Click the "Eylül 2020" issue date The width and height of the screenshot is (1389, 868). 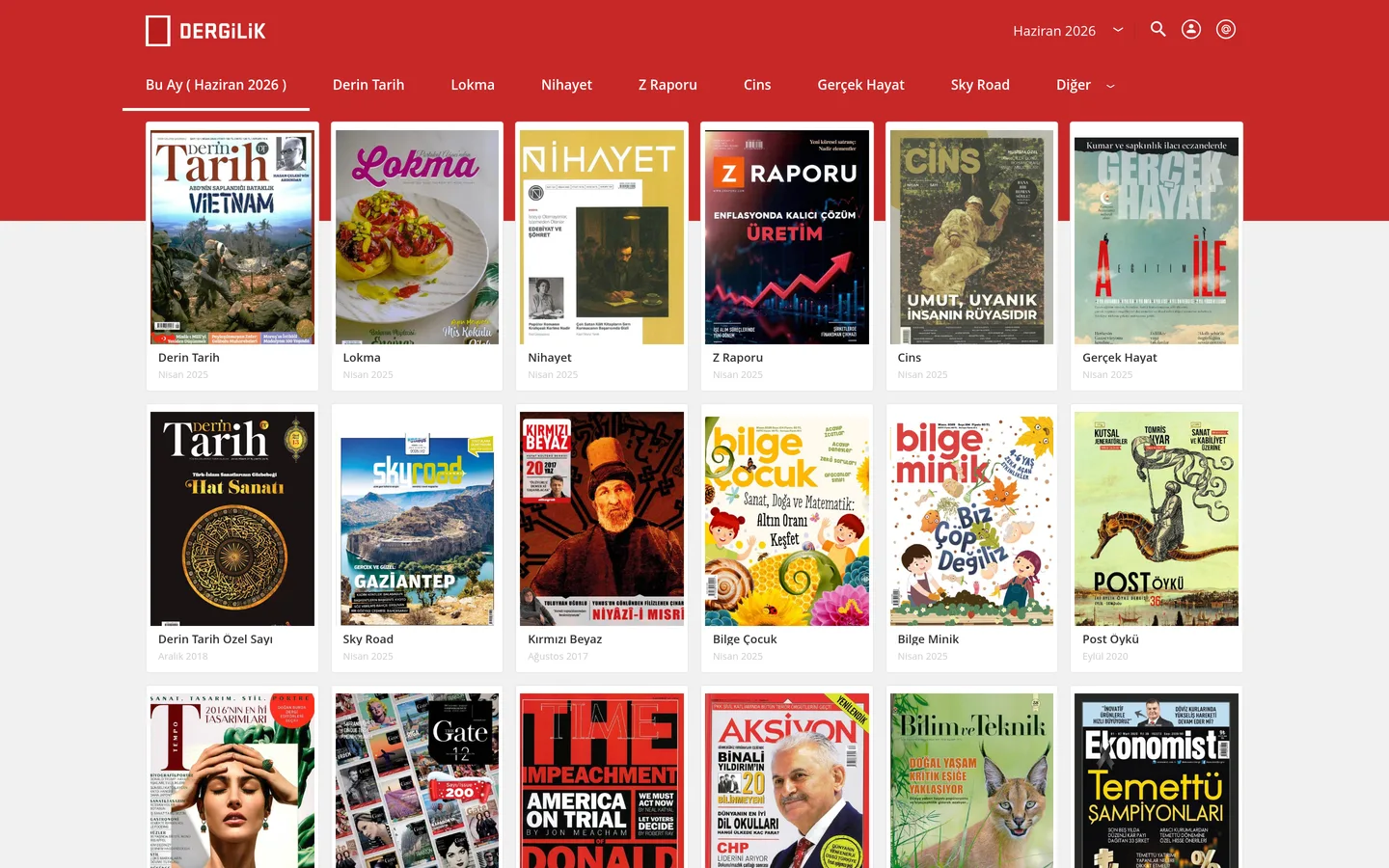point(1105,657)
